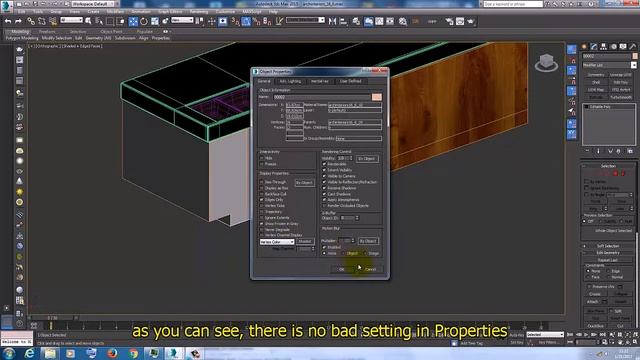Toggle the 3D Snaps icon
The image size is (640, 360).
pyautogui.click(x=235, y=21)
